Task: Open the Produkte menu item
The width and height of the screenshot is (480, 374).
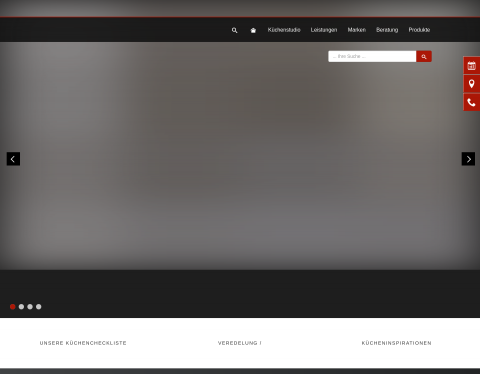Action: click(x=419, y=30)
